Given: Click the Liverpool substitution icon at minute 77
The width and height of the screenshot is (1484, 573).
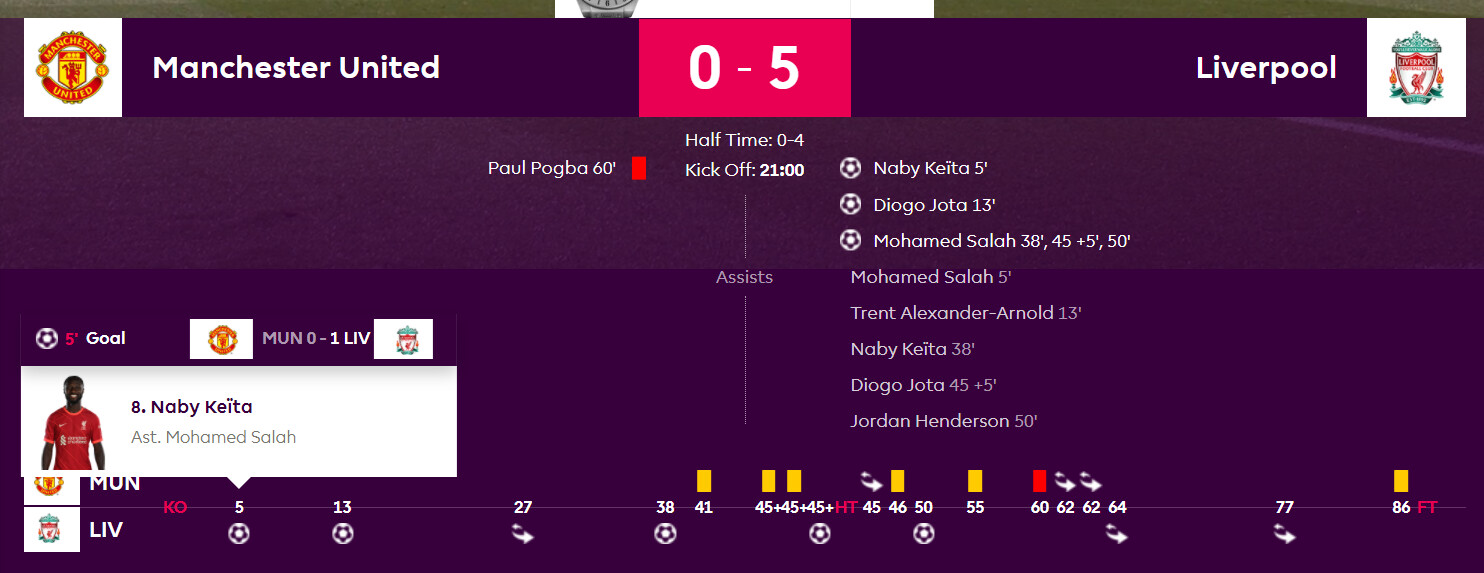Looking at the screenshot, I should 1285,536.
